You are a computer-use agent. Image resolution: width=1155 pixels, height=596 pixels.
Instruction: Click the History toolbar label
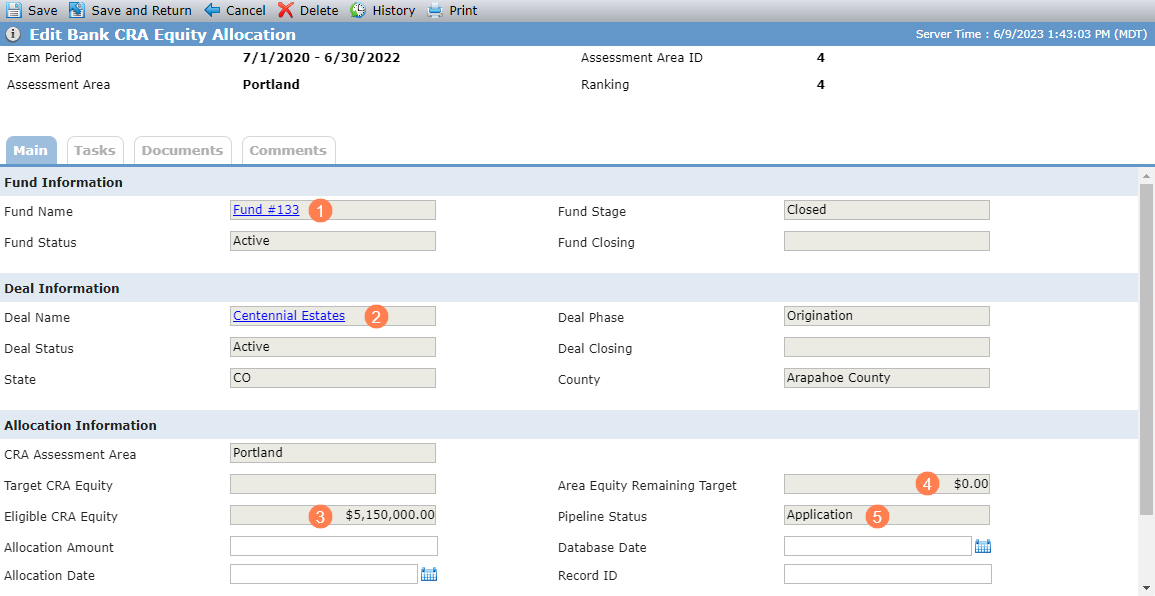click(x=393, y=10)
